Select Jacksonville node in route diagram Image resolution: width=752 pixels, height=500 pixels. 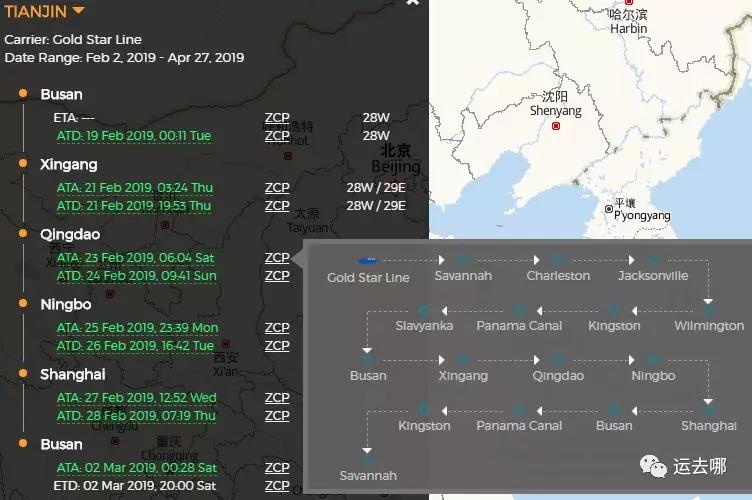coord(653,261)
